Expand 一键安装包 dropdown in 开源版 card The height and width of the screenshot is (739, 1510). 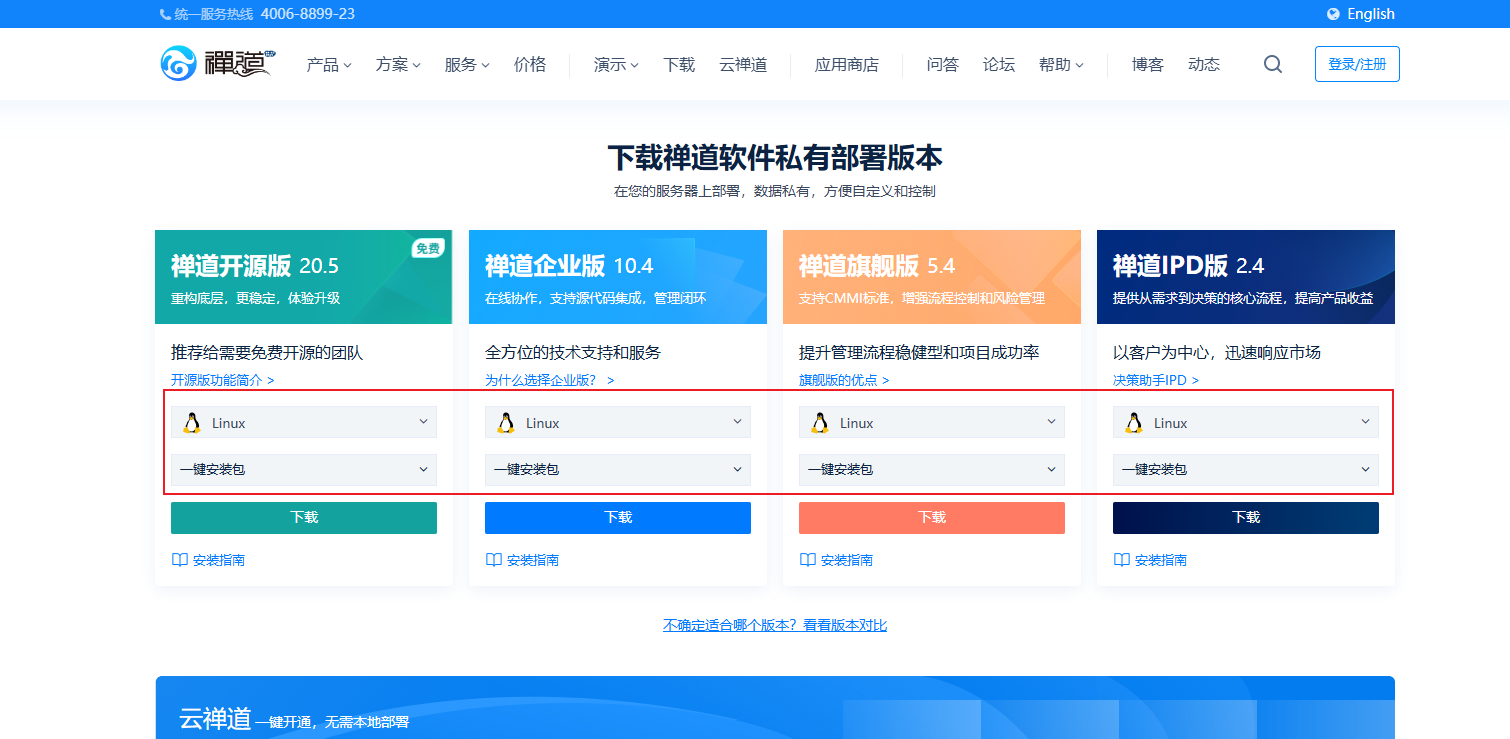tap(304, 469)
